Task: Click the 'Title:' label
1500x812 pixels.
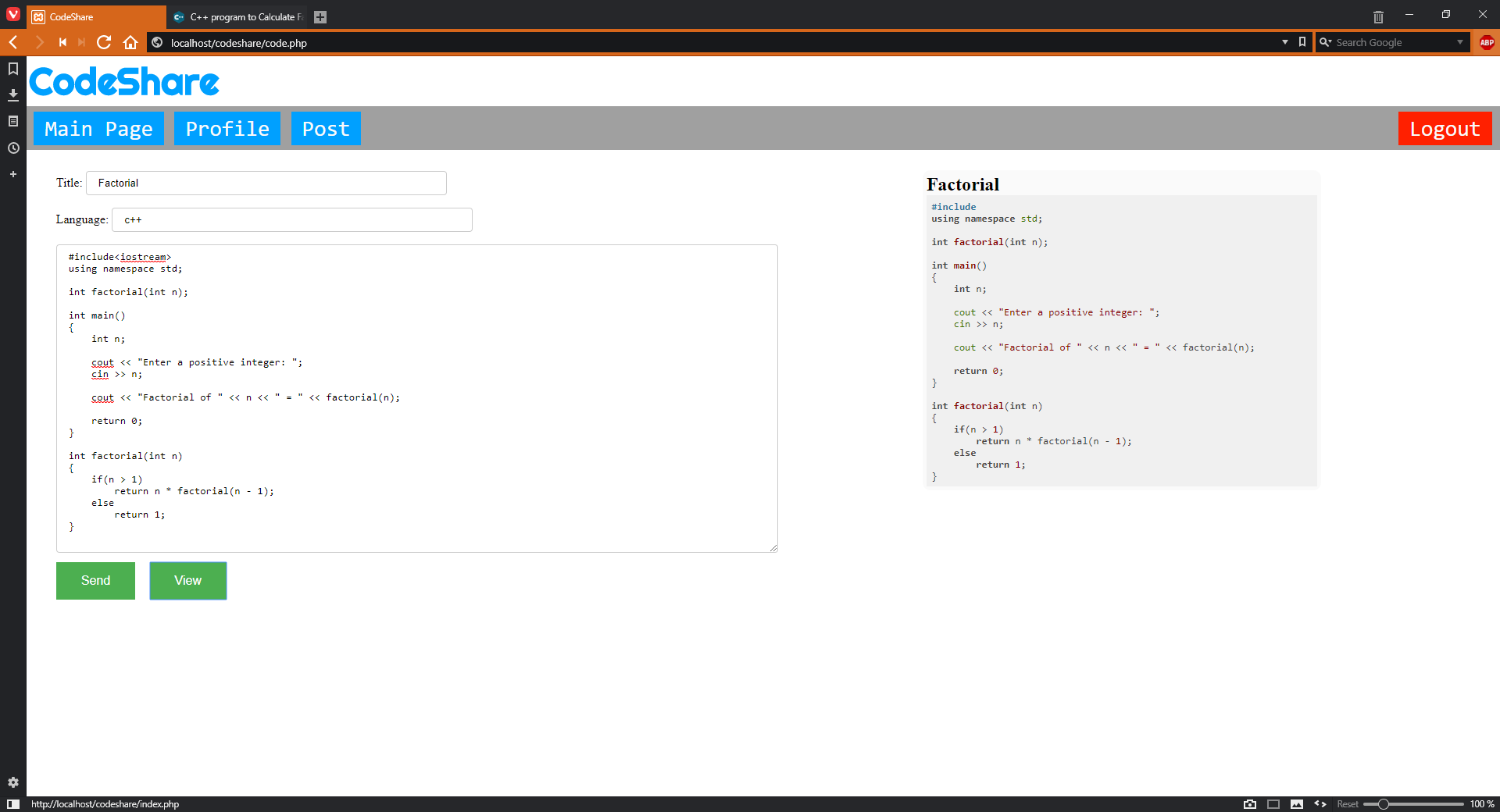Action: [69, 183]
